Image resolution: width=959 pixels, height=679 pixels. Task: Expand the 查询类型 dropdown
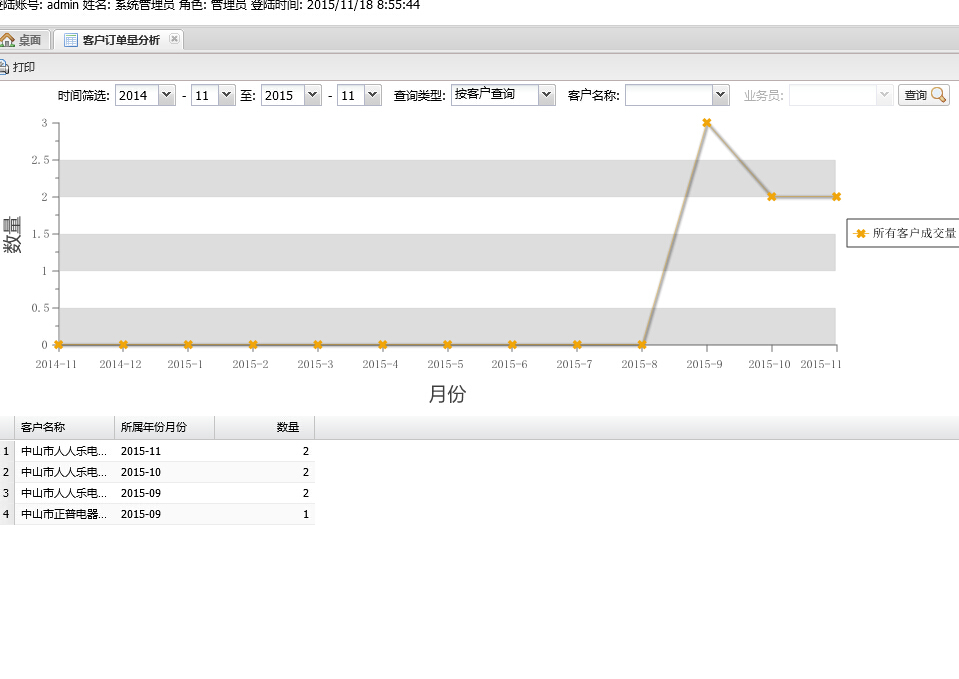[546, 95]
